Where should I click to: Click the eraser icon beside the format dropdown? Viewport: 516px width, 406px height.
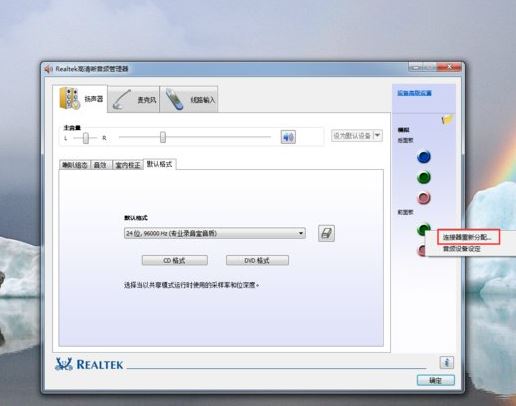(x=326, y=233)
